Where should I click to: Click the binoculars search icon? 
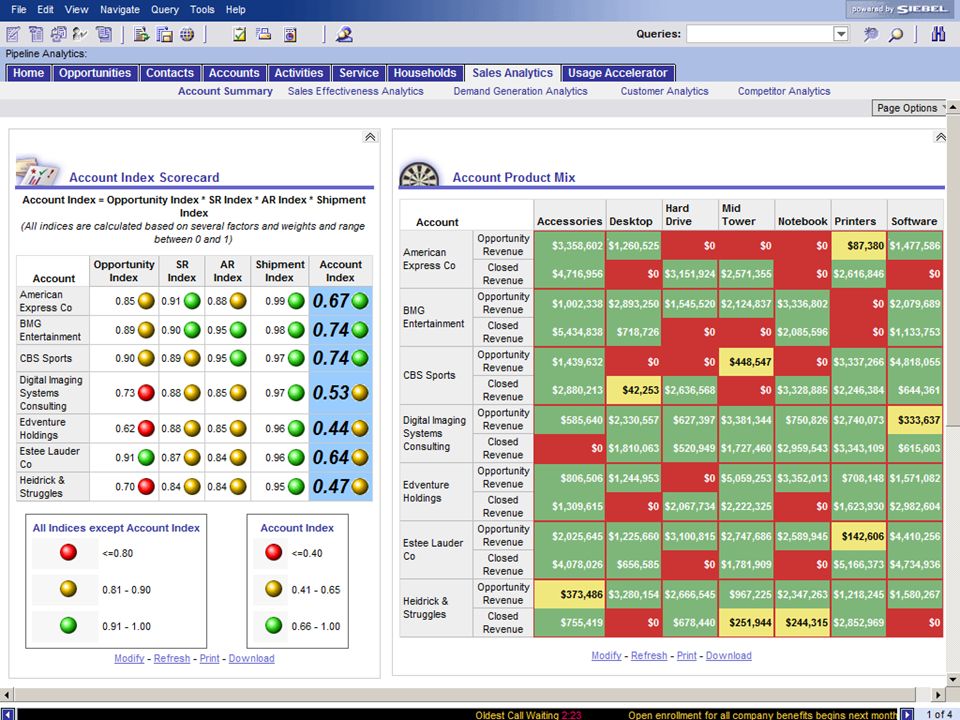[938, 34]
